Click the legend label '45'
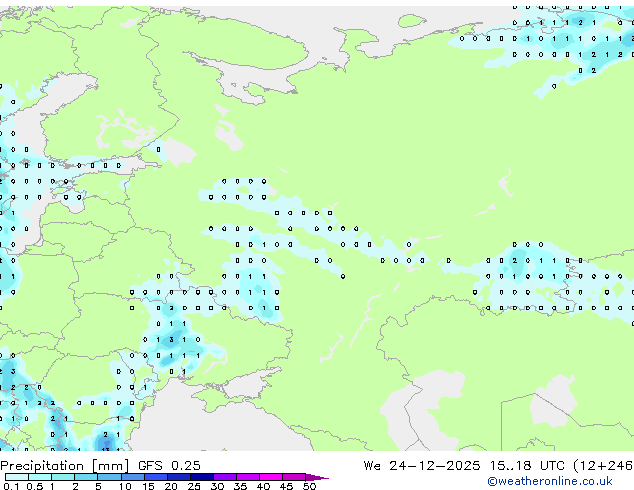Image resolution: width=634 pixels, height=490 pixels. click(x=286, y=486)
